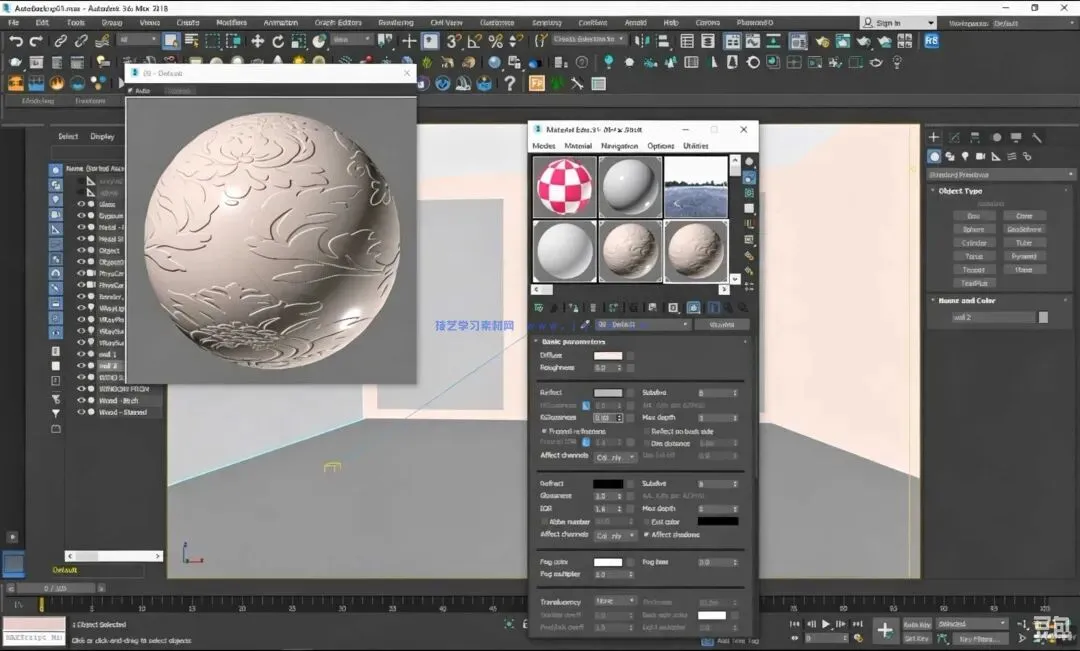Choose the Select and Move tool
Viewport: 1080px width, 651px height.
pyautogui.click(x=258, y=41)
